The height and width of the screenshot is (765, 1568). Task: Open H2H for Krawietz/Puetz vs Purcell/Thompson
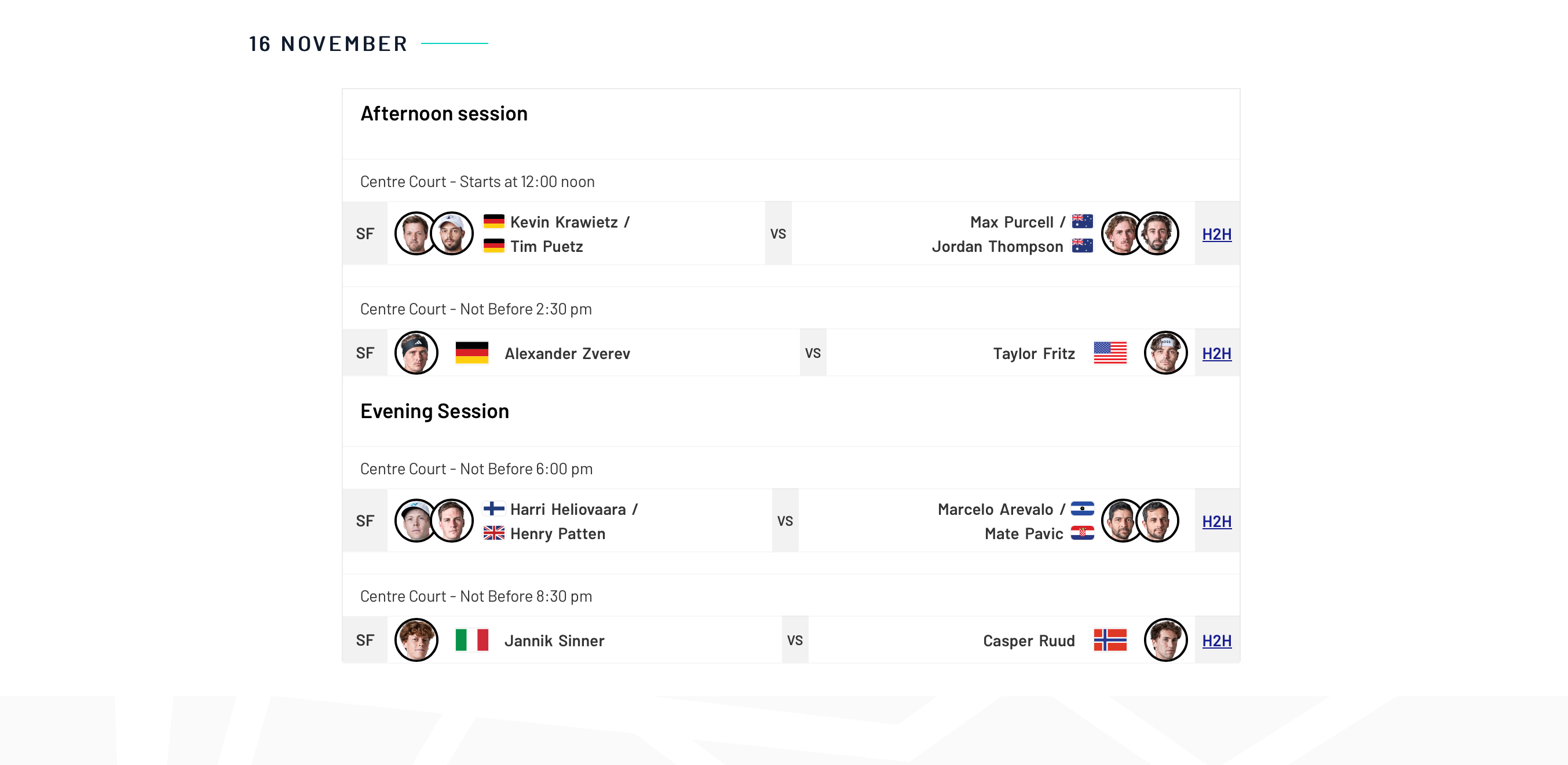1216,235
